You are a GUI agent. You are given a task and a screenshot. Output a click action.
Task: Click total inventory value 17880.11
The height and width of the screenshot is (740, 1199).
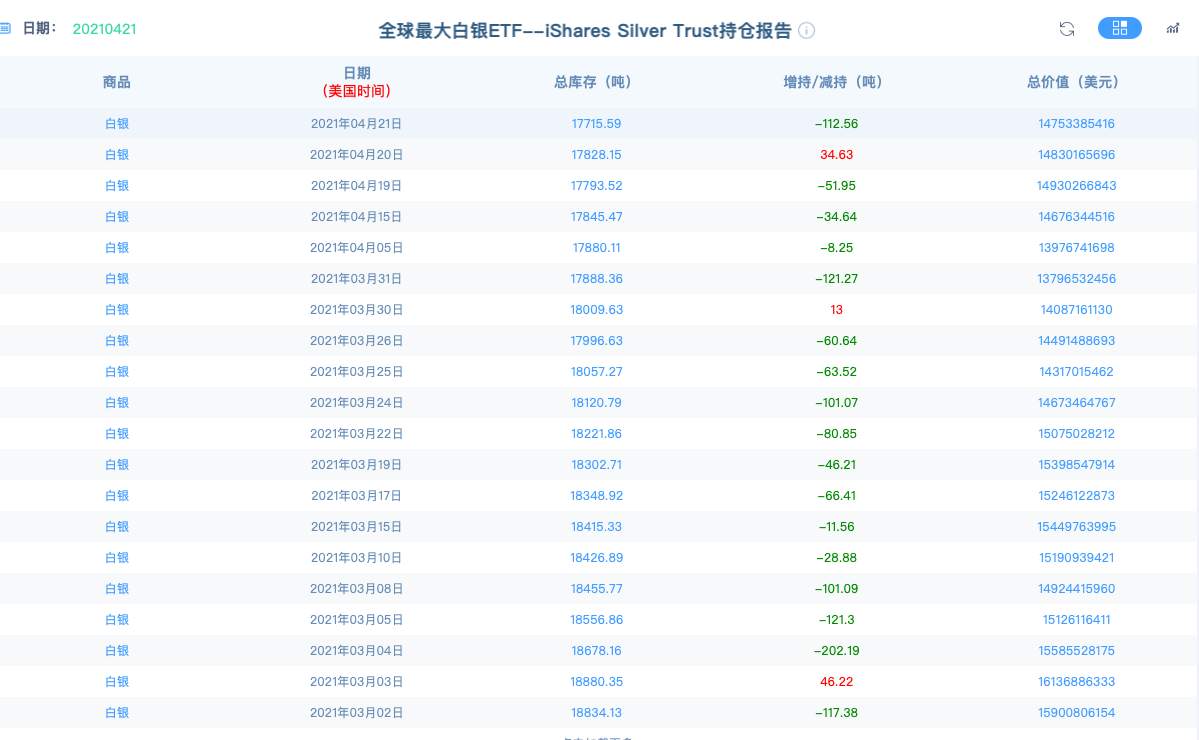click(596, 248)
